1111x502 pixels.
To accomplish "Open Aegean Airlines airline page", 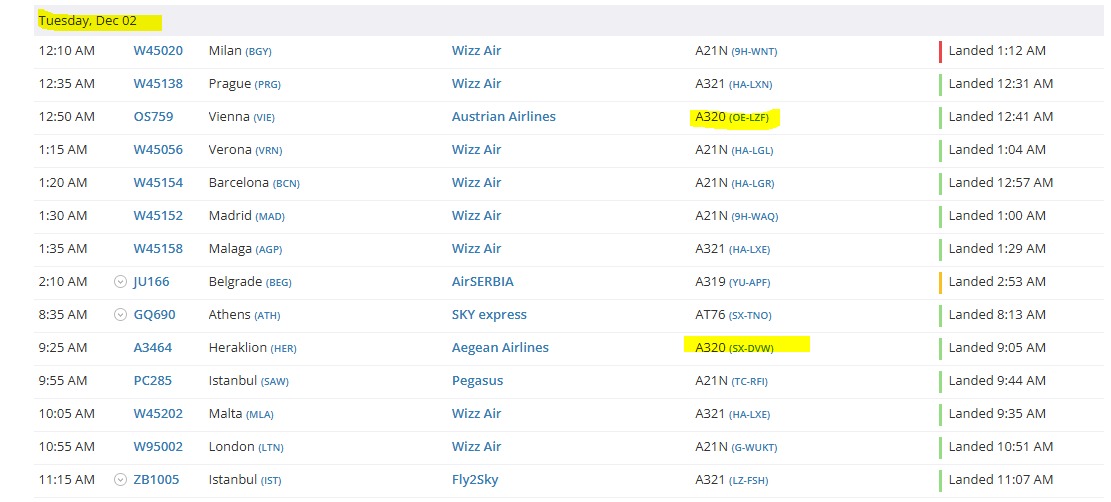I will [x=500, y=348].
